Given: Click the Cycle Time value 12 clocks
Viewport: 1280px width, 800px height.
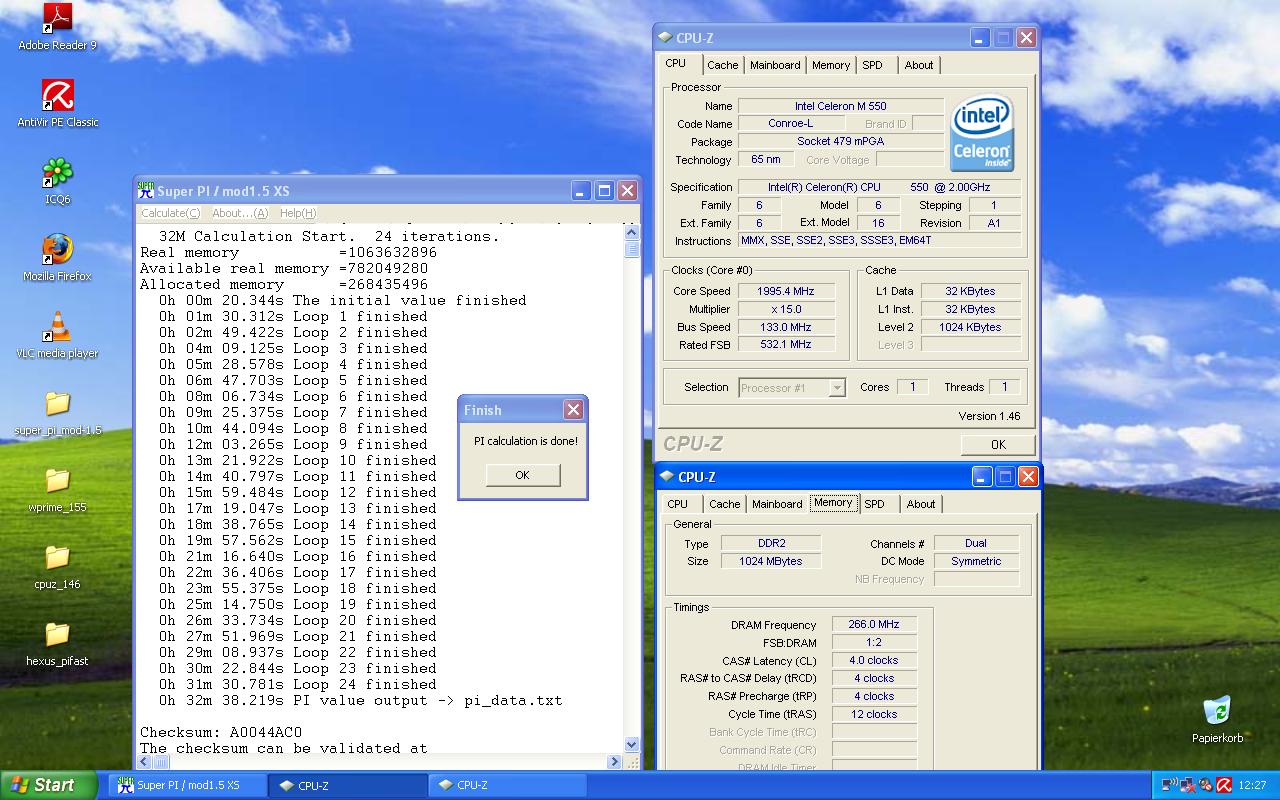Looking at the screenshot, I should click(874, 714).
